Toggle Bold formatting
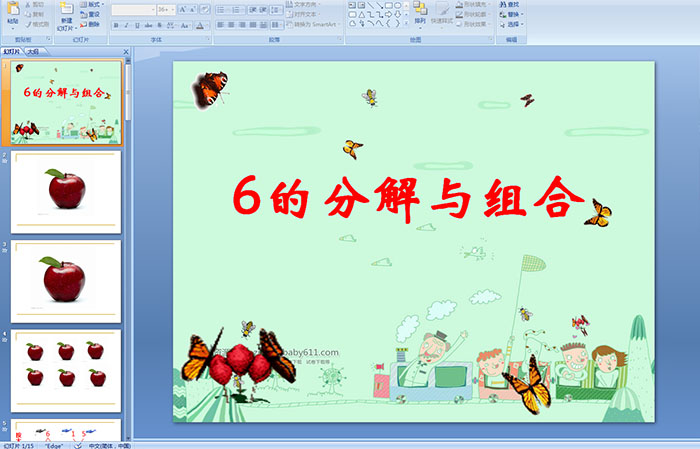The height and width of the screenshot is (449, 700). [116, 25]
